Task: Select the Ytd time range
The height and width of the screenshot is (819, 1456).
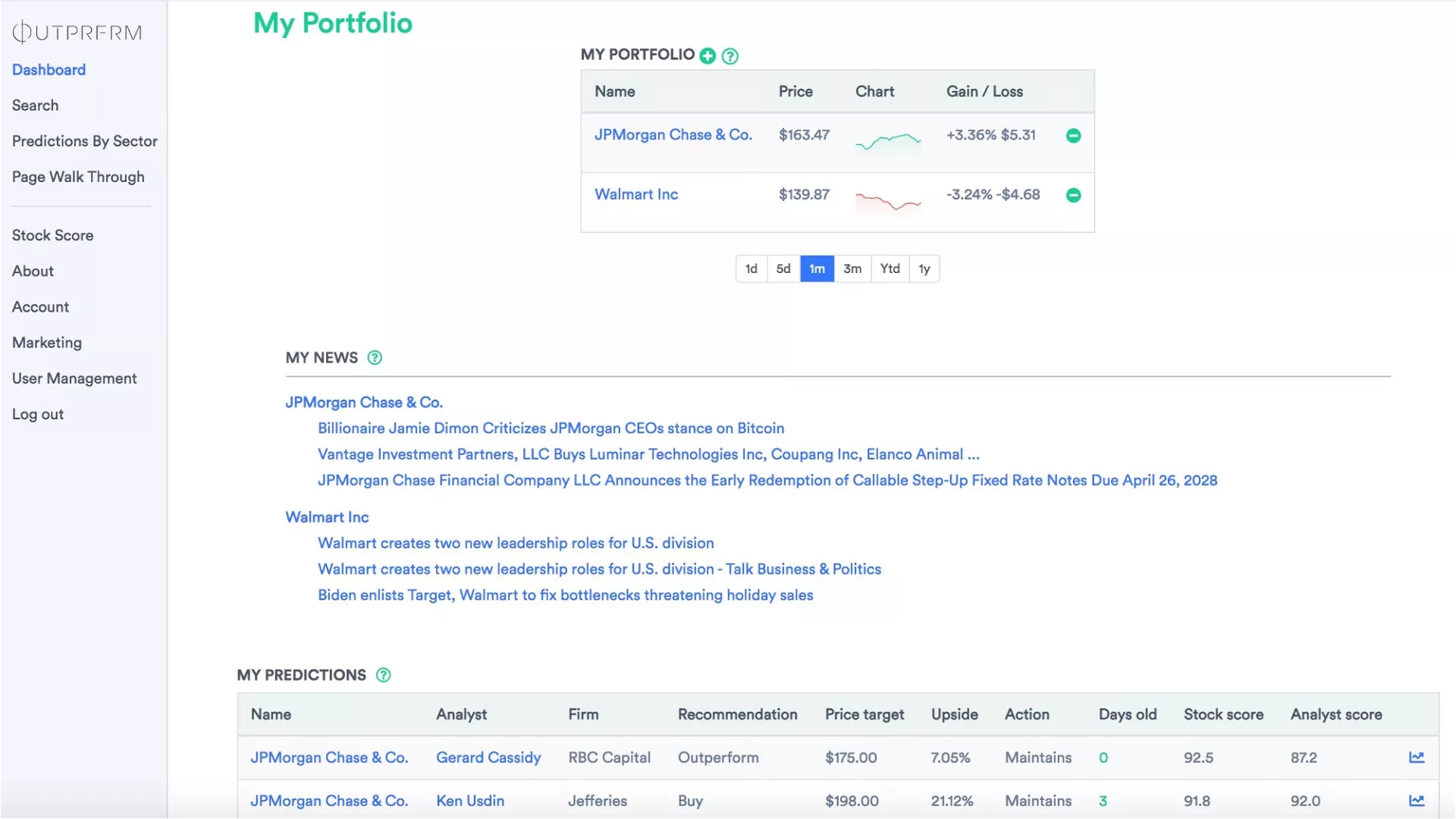Action: click(x=890, y=268)
